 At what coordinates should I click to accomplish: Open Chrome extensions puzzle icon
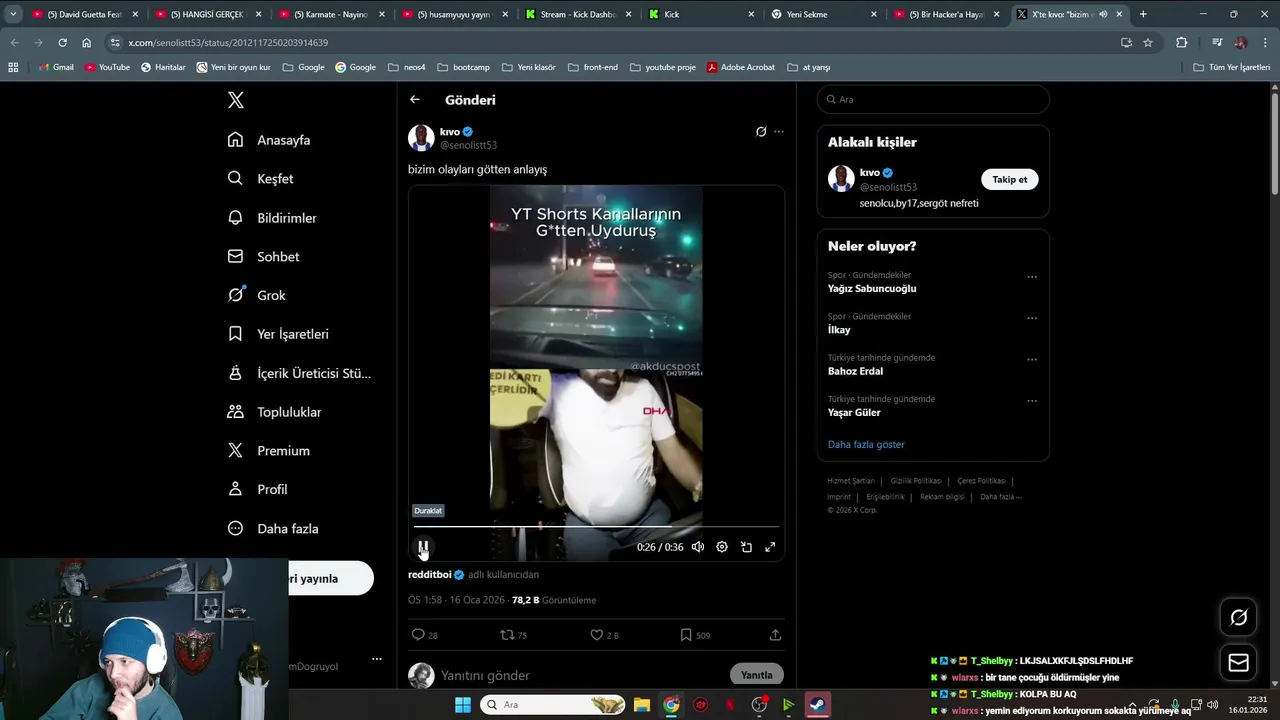tap(1181, 43)
